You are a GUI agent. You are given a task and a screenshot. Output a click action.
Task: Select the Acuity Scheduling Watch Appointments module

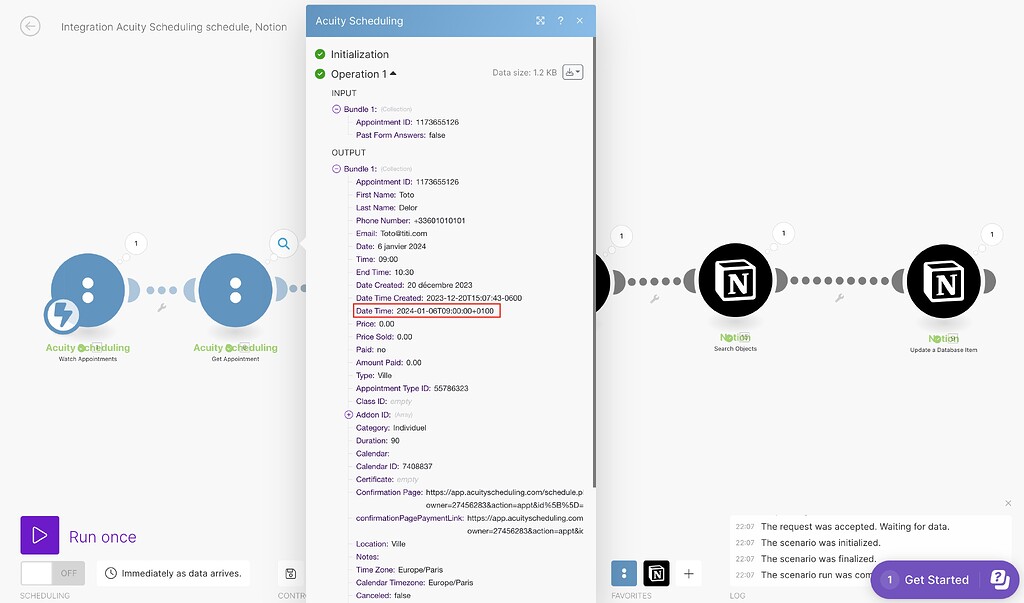point(86,289)
